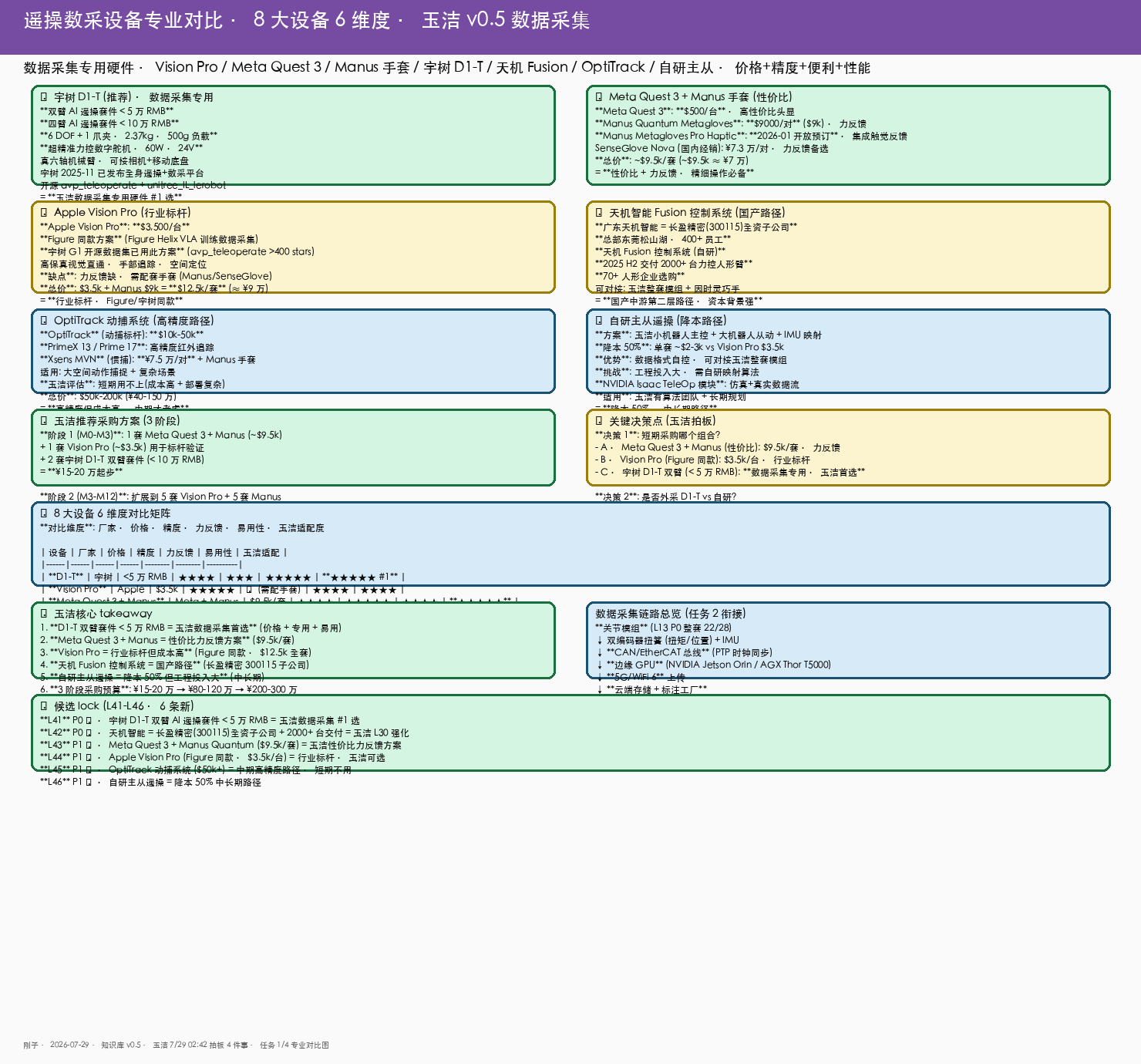Click question "决策 1: 短期采购哪个组合?"
Image resolution: width=1141 pixels, height=1064 pixels.
(x=658, y=435)
